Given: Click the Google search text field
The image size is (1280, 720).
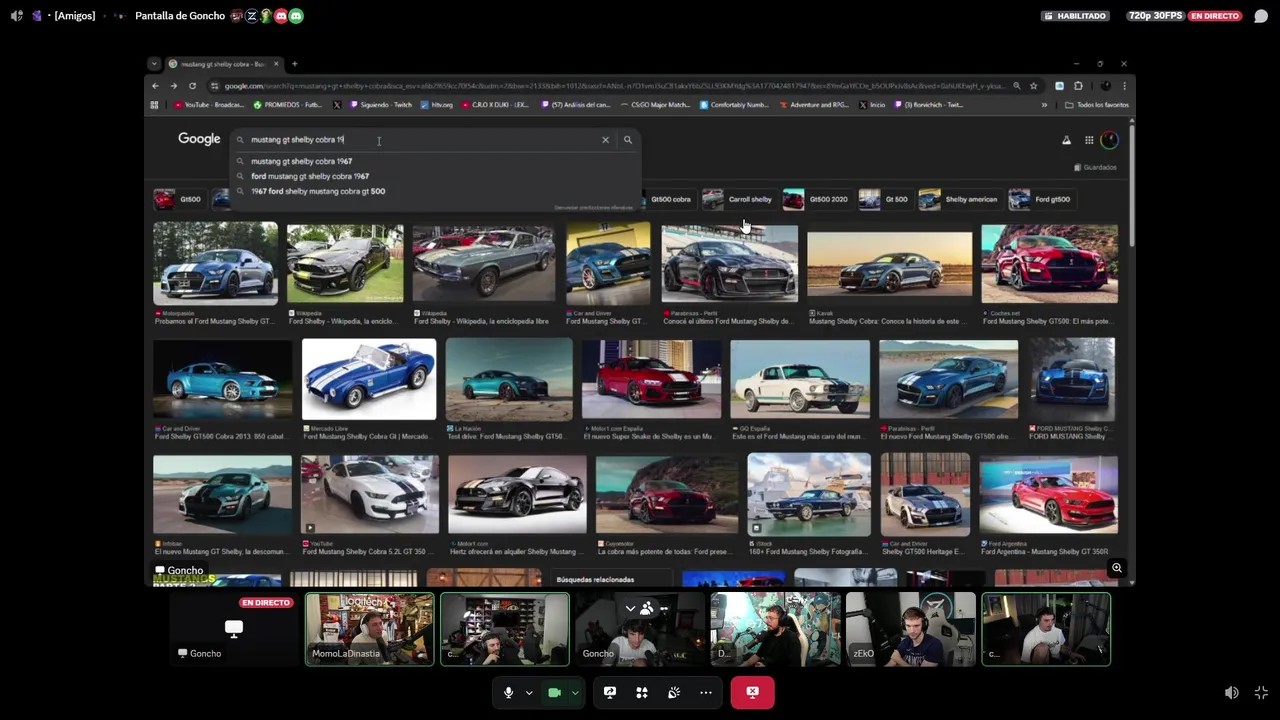Looking at the screenshot, I should click(420, 140).
